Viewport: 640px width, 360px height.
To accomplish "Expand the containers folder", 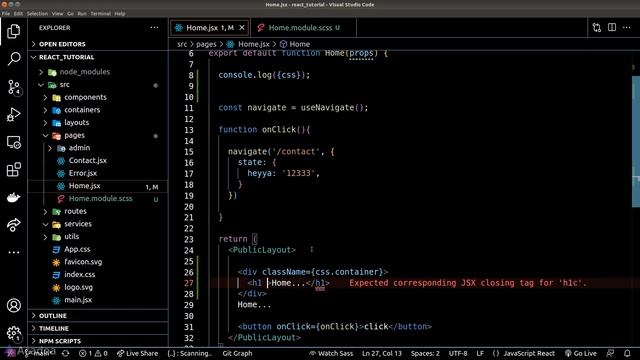I will [x=98, y=110].
